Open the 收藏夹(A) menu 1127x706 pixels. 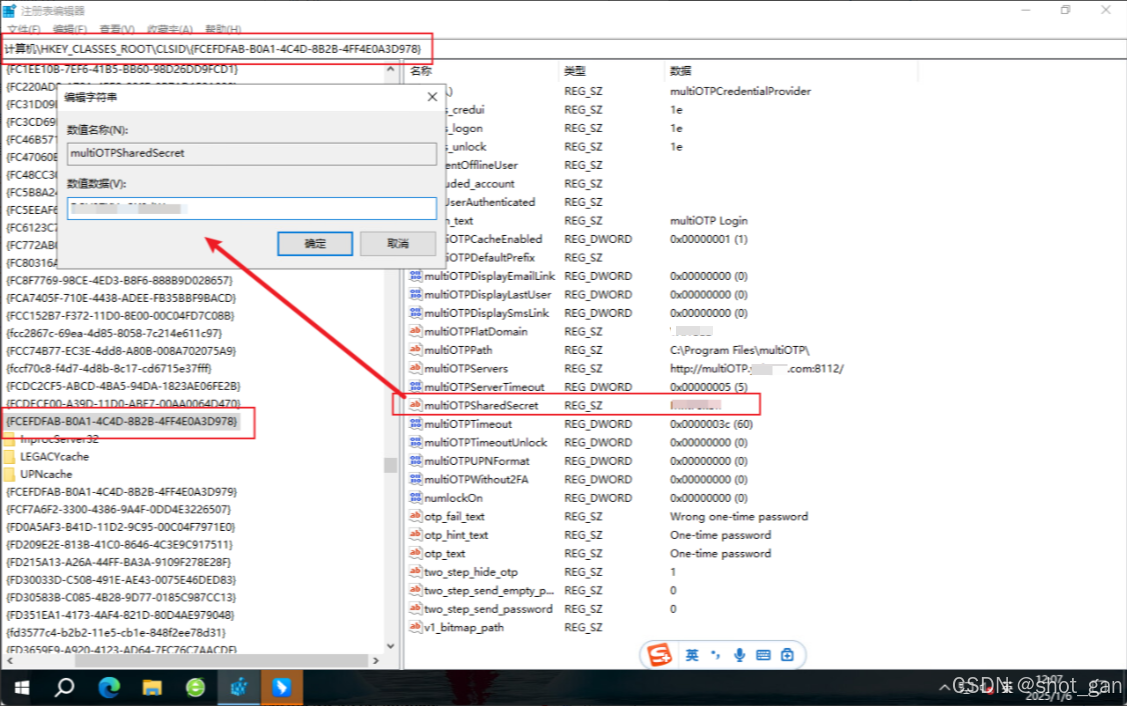point(170,29)
